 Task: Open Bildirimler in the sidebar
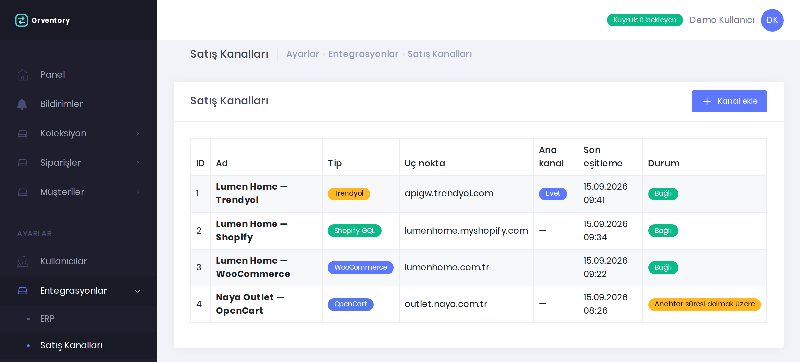[62, 104]
